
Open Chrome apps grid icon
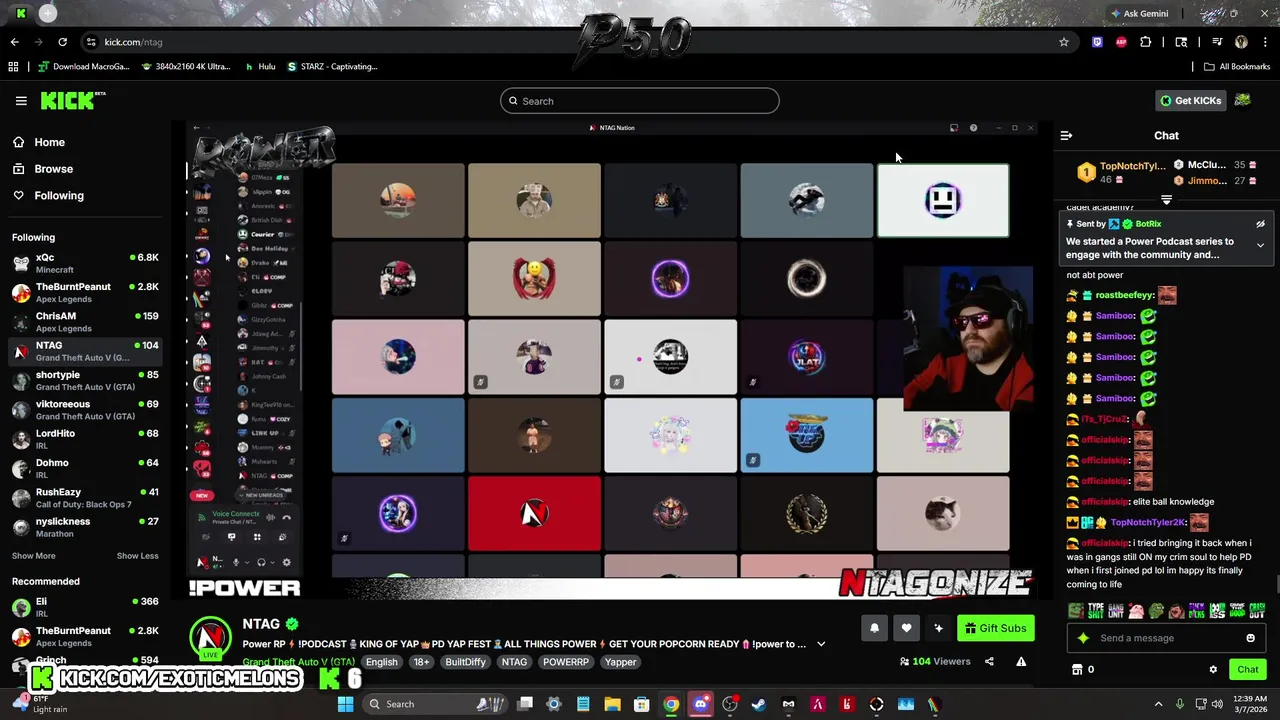[13, 67]
